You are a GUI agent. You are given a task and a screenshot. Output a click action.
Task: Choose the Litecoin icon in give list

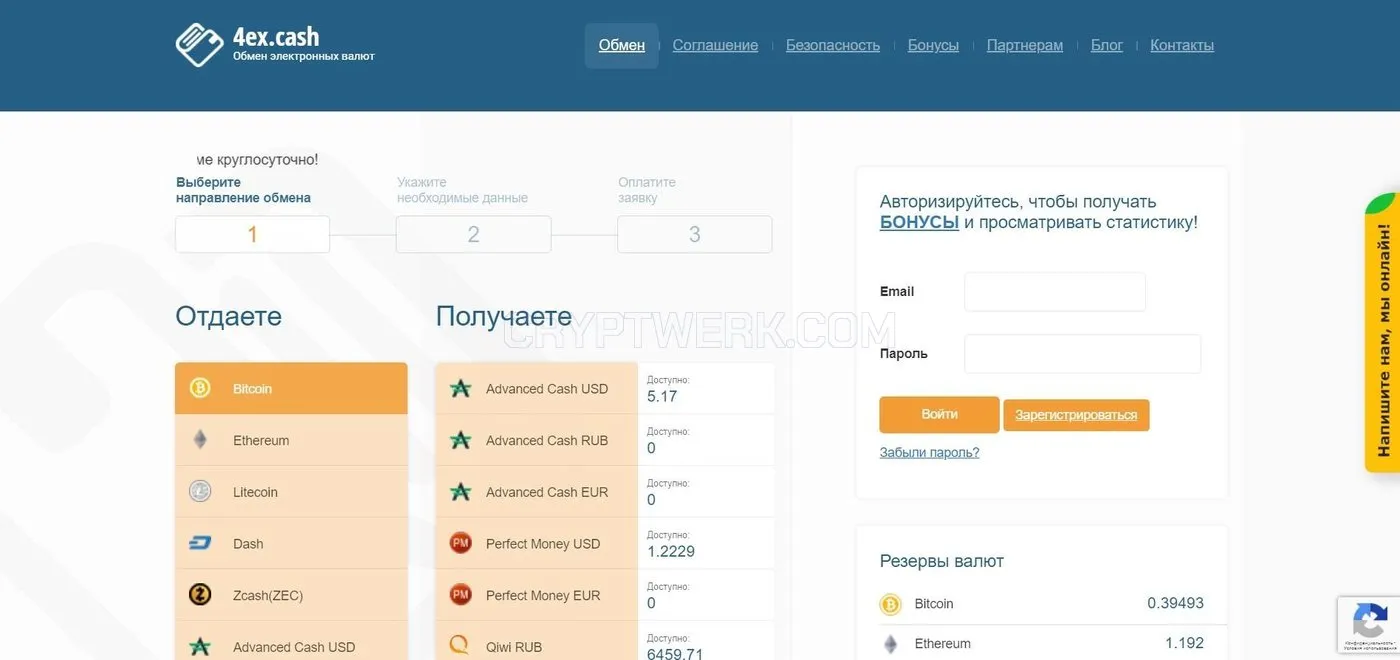point(200,492)
